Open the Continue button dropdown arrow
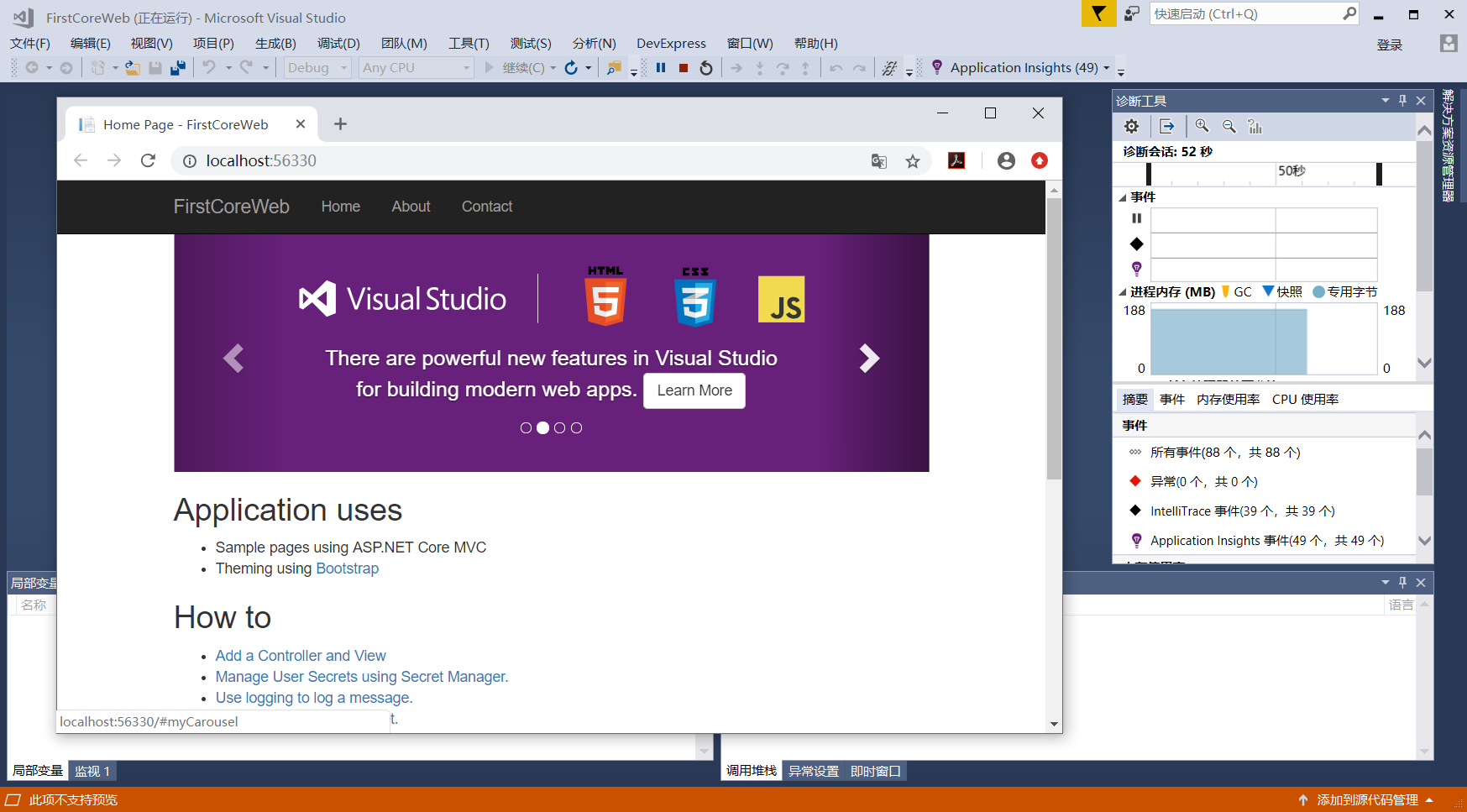 pyautogui.click(x=553, y=68)
